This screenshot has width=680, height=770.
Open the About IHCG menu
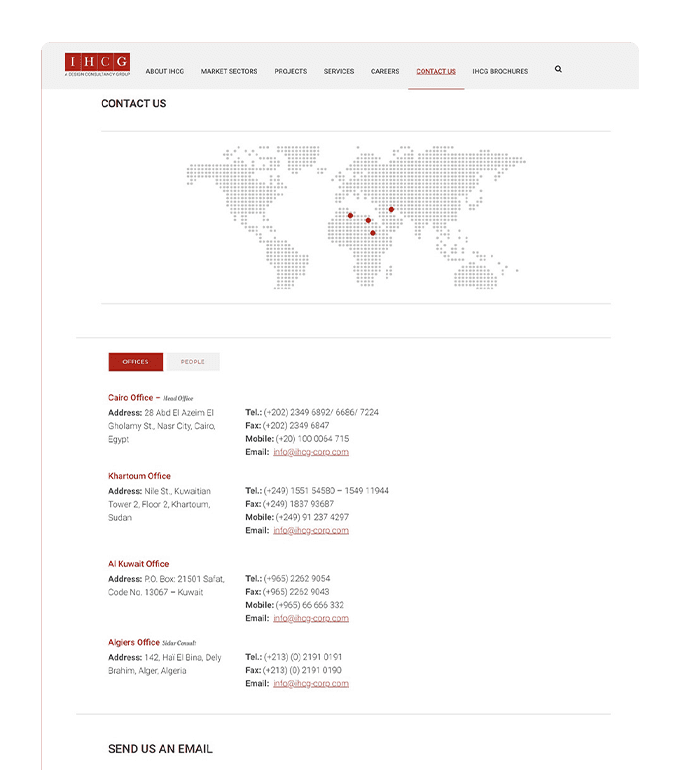(x=164, y=71)
